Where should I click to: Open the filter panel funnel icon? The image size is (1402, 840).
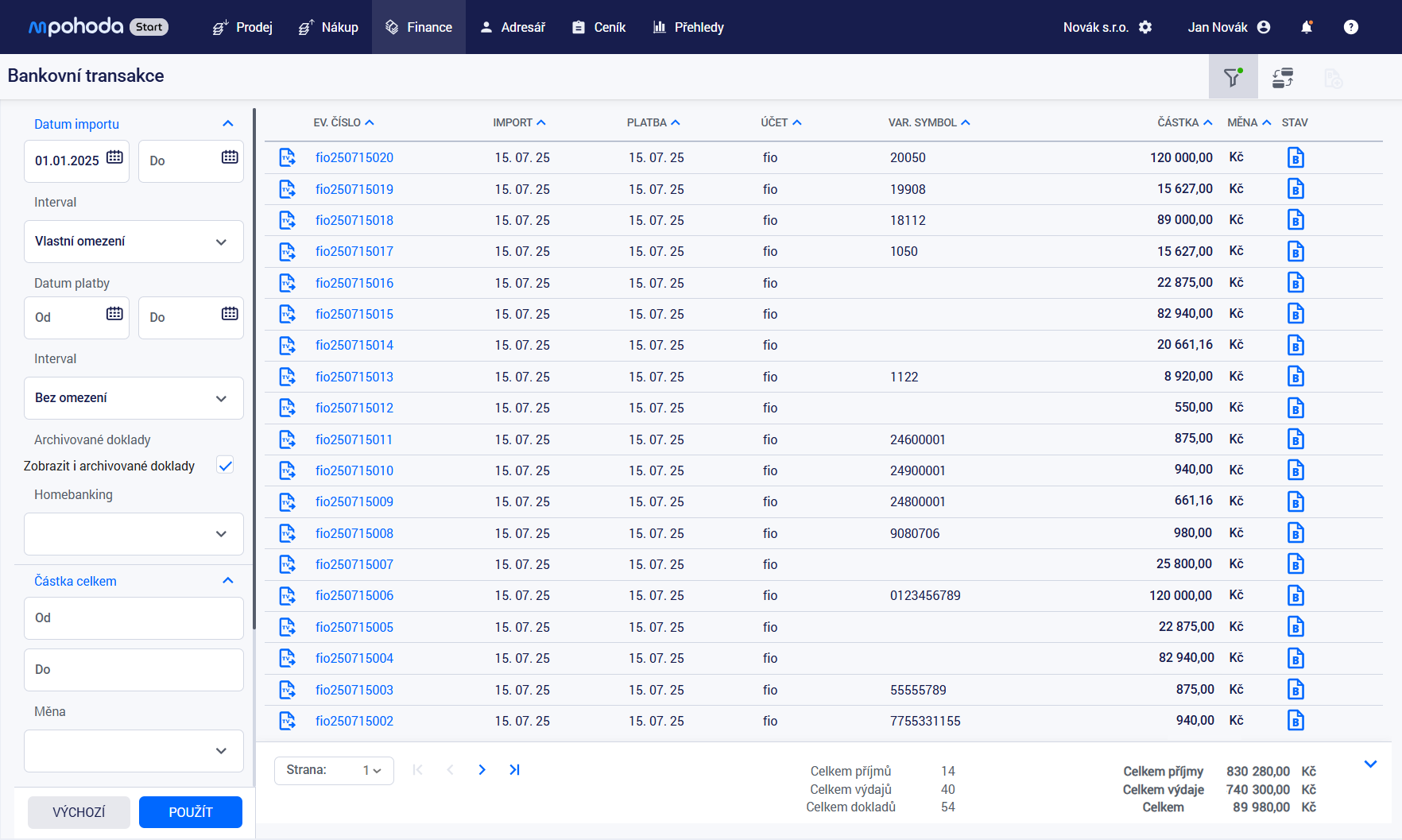[1233, 77]
